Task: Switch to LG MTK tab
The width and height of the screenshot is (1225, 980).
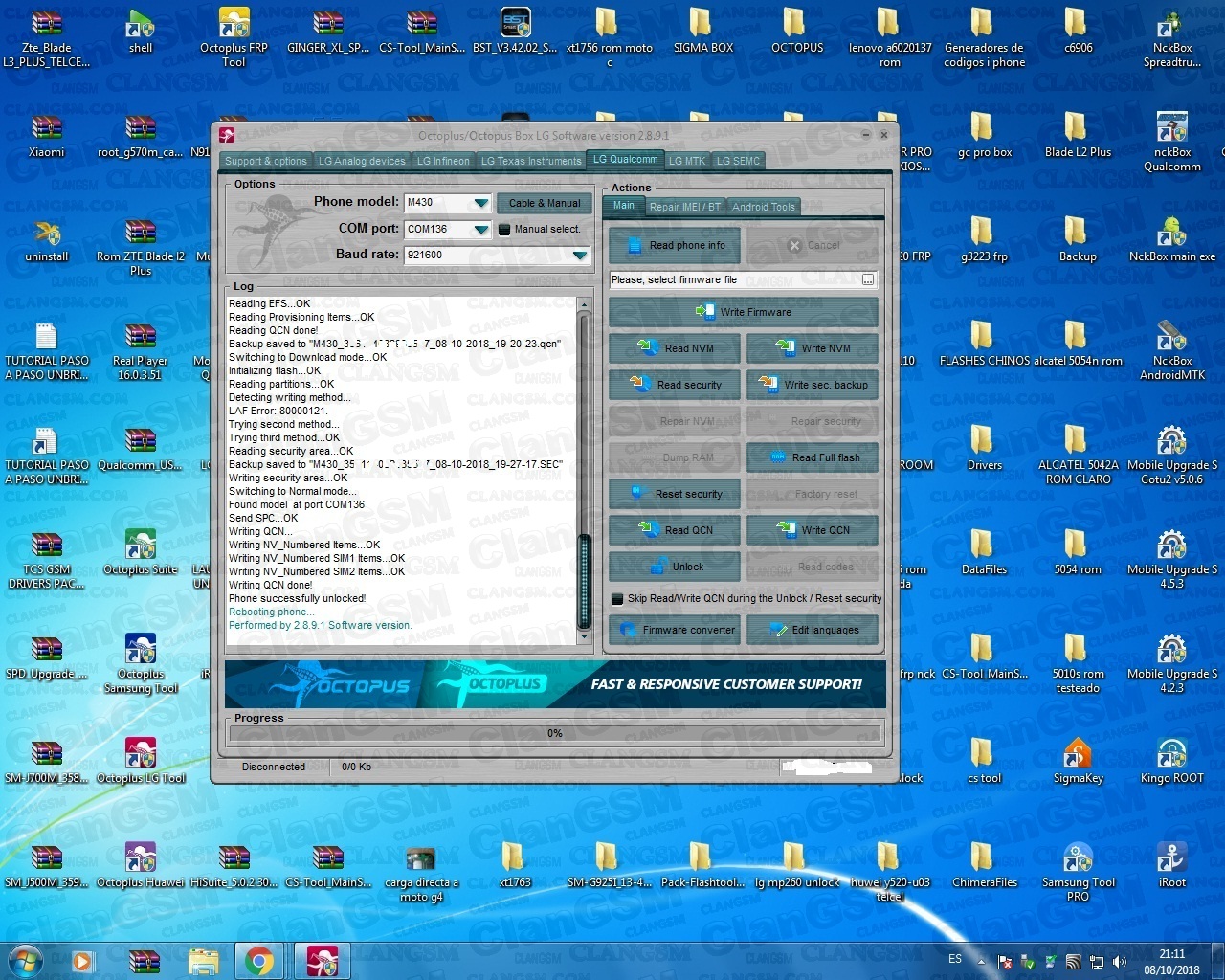Action: point(686,161)
